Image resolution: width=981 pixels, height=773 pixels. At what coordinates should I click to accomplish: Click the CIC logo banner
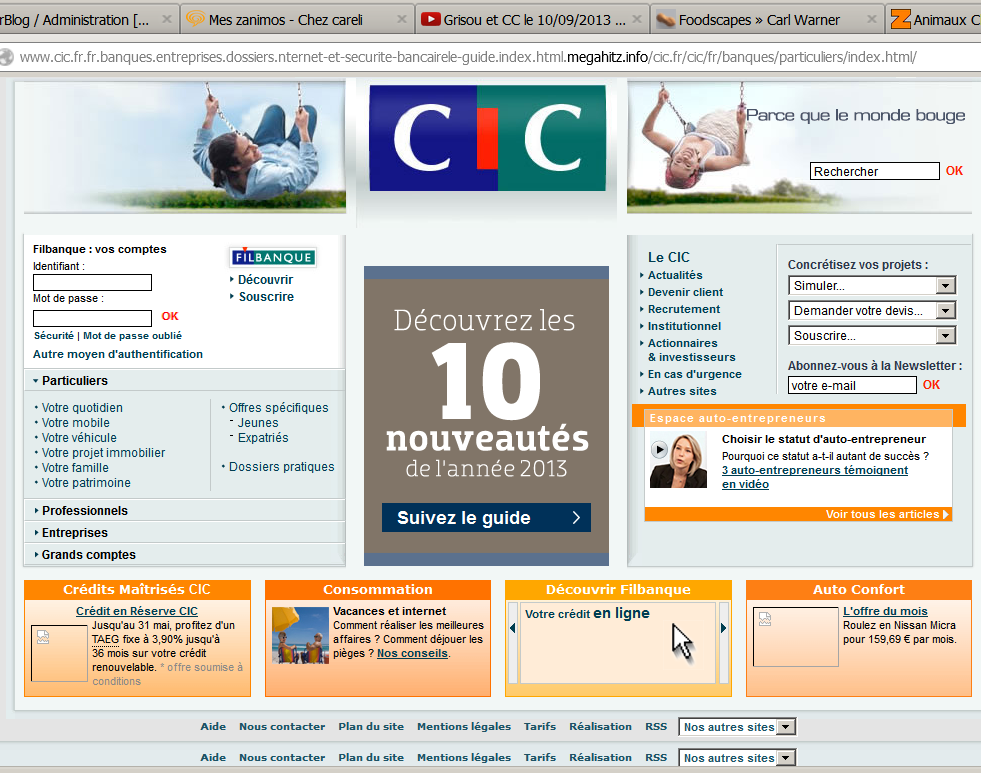(x=487, y=138)
